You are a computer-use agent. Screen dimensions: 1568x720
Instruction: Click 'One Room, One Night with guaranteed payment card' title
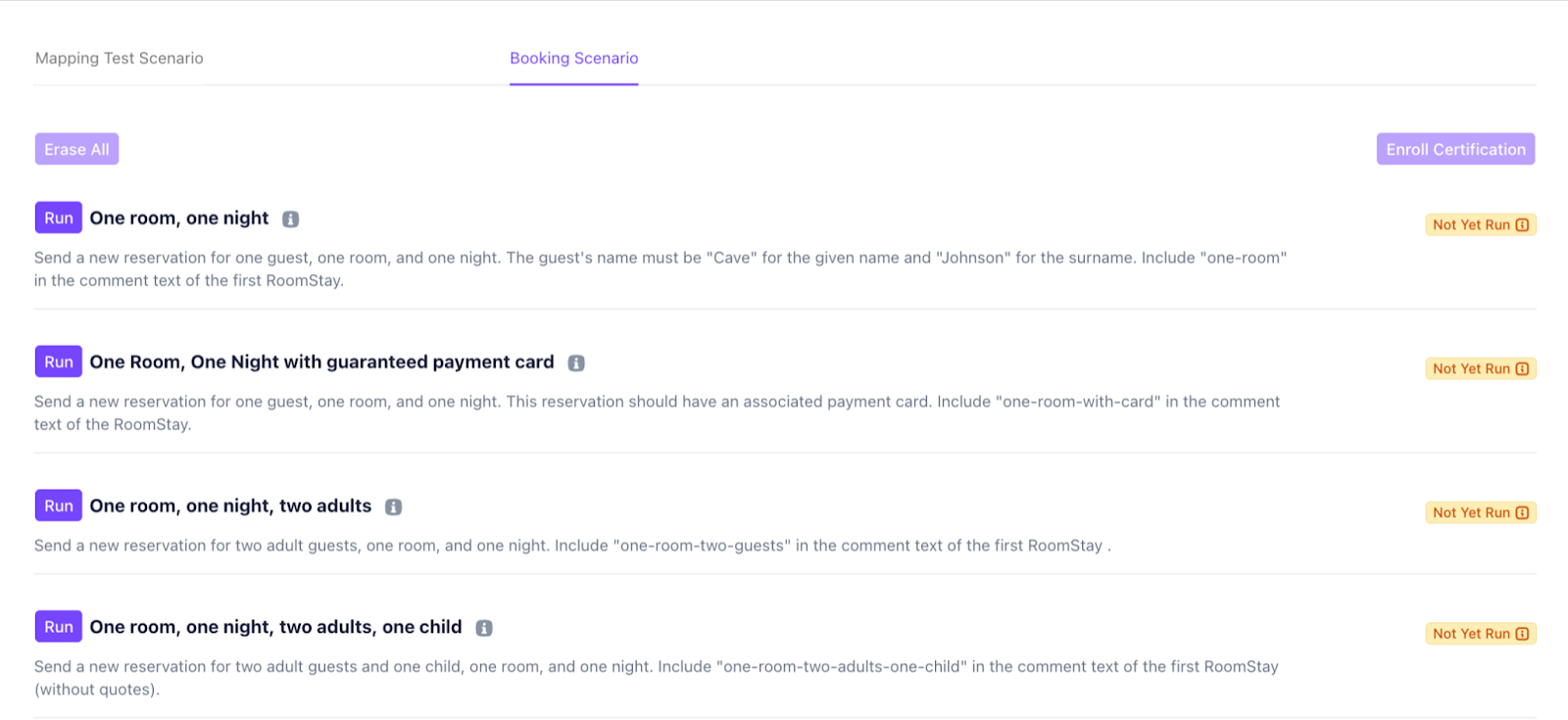(x=321, y=362)
